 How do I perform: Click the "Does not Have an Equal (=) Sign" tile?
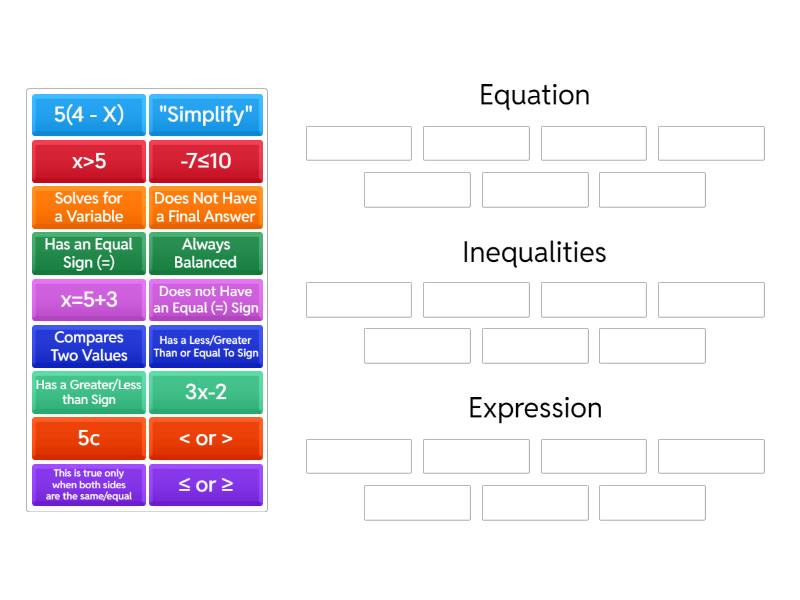[x=206, y=299]
